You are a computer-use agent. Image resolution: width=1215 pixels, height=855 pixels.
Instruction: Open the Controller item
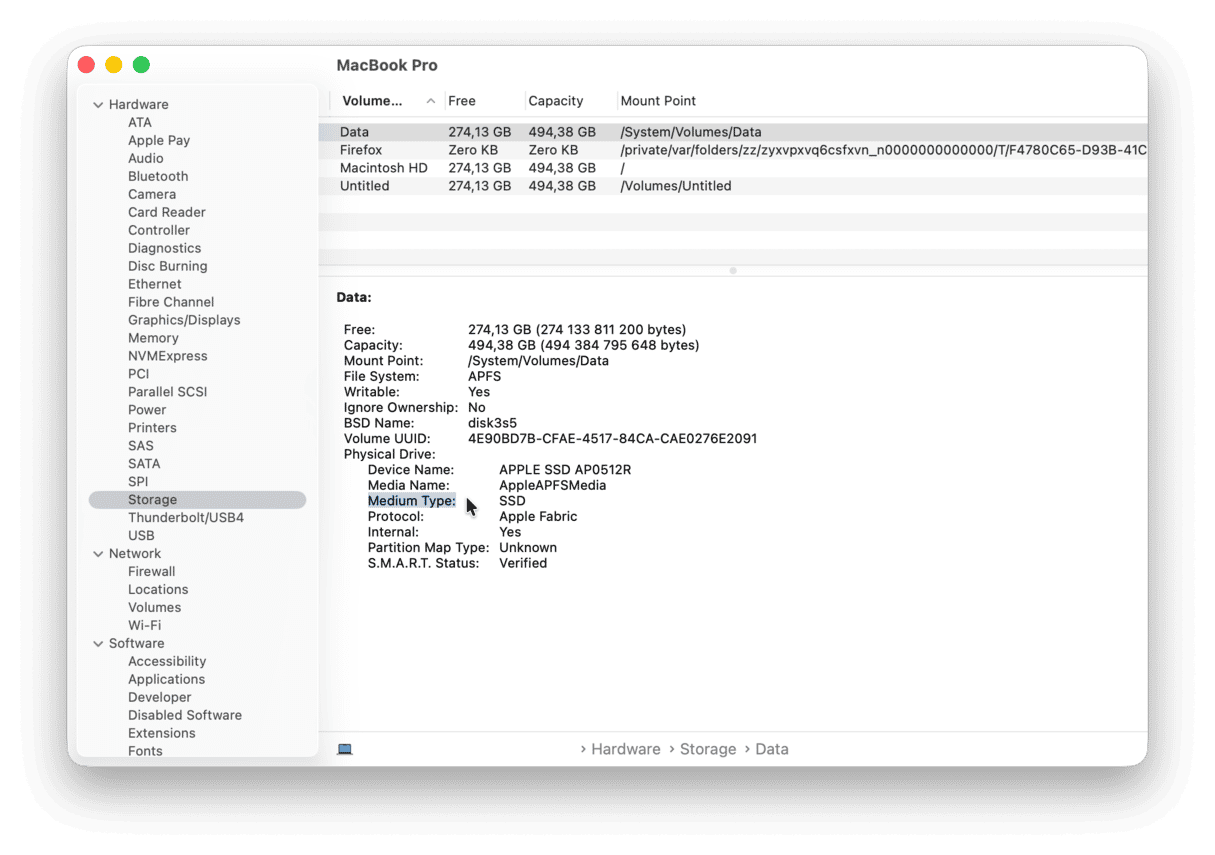pos(159,231)
